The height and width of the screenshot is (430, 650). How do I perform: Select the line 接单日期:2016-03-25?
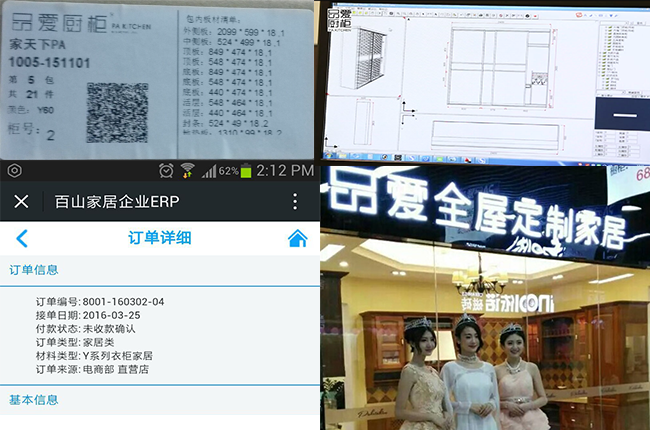pyautogui.click(x=88, y=315)
